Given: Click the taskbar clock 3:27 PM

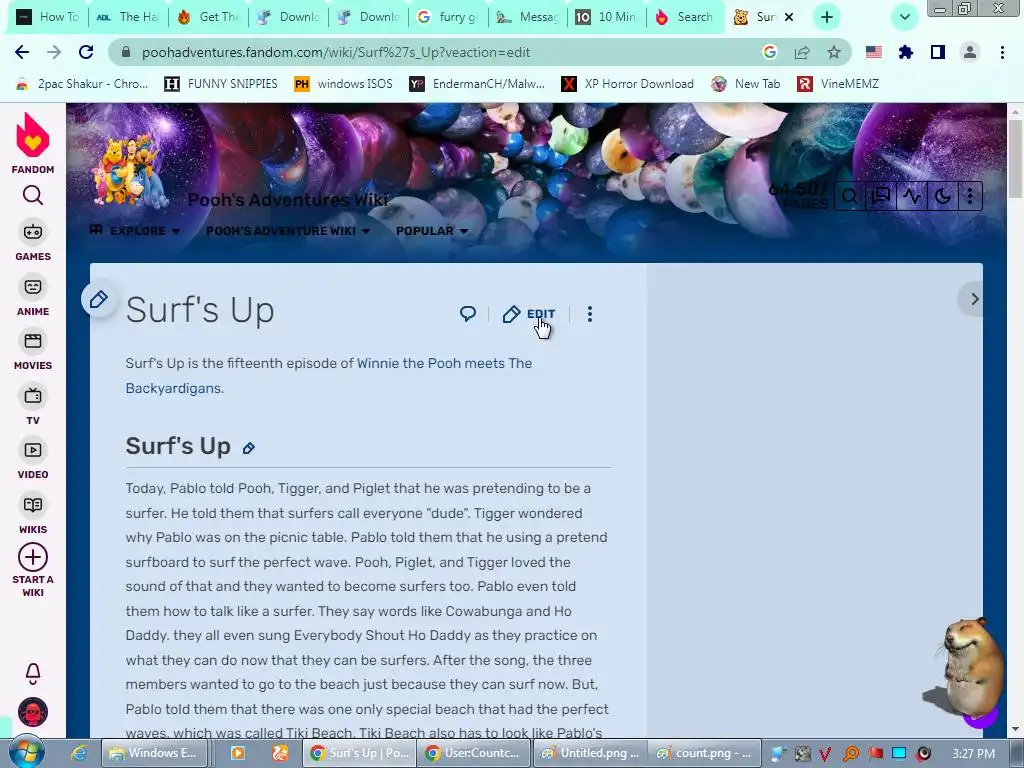Looking at the screenshot, I should (x=973, y=753).
